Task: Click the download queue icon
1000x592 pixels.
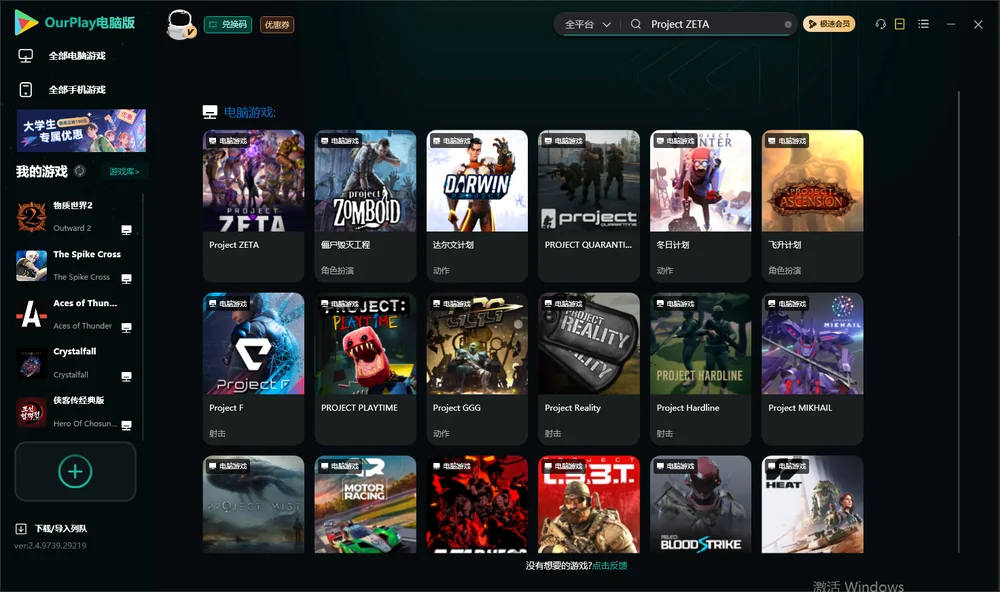Action: coord(21,528)
